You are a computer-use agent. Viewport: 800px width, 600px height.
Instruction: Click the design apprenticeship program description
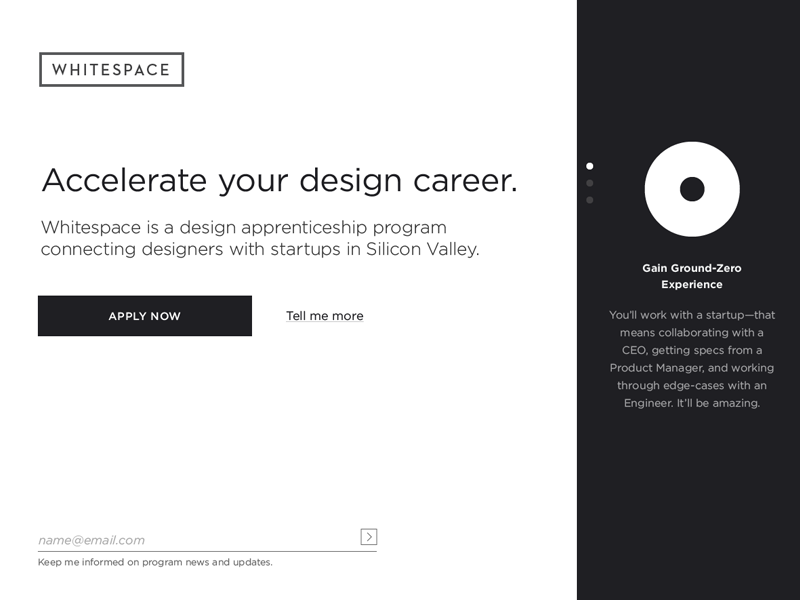pos(260,238)
